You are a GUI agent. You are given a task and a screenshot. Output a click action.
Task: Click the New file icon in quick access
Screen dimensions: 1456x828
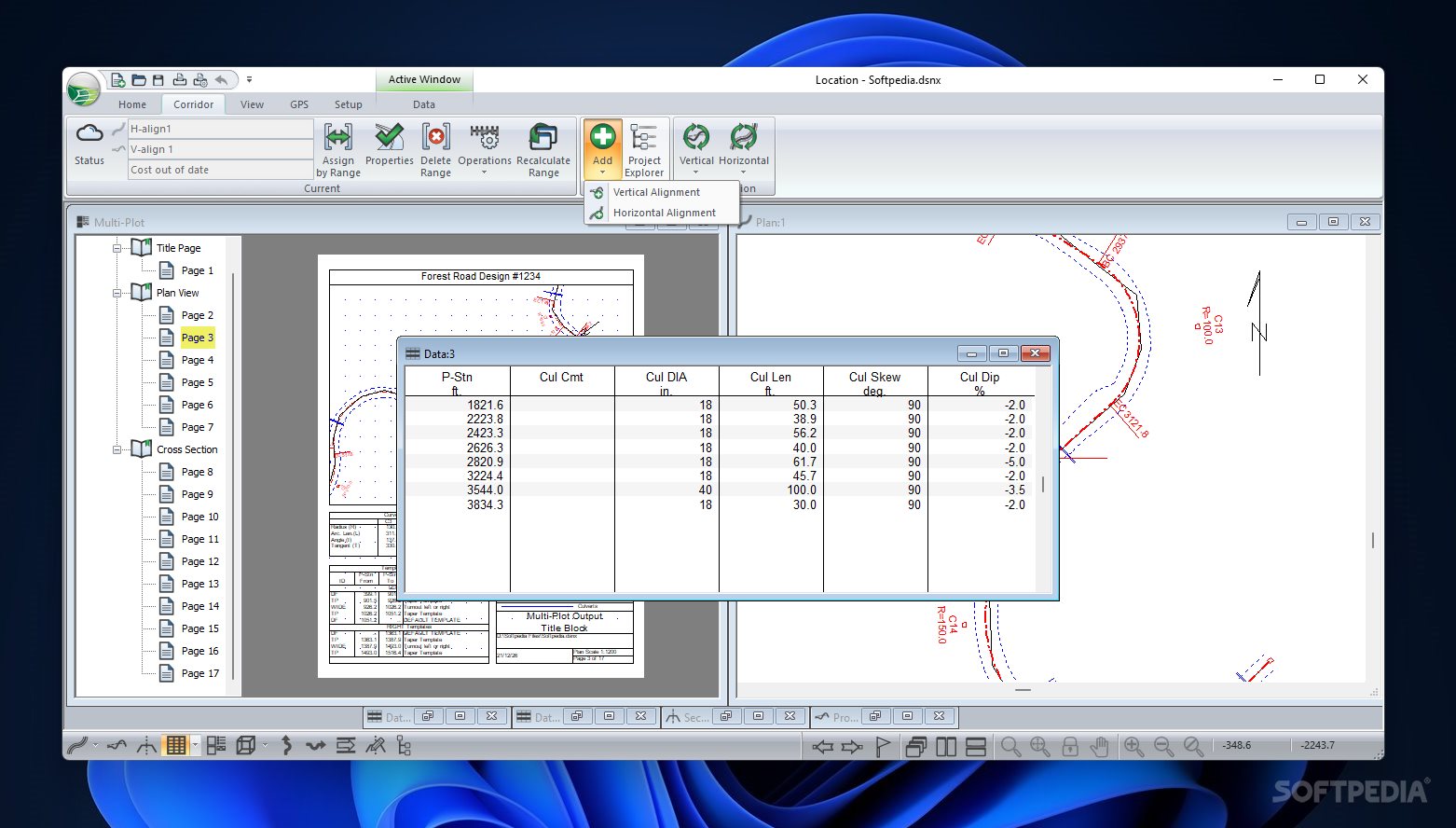[117, 80]
